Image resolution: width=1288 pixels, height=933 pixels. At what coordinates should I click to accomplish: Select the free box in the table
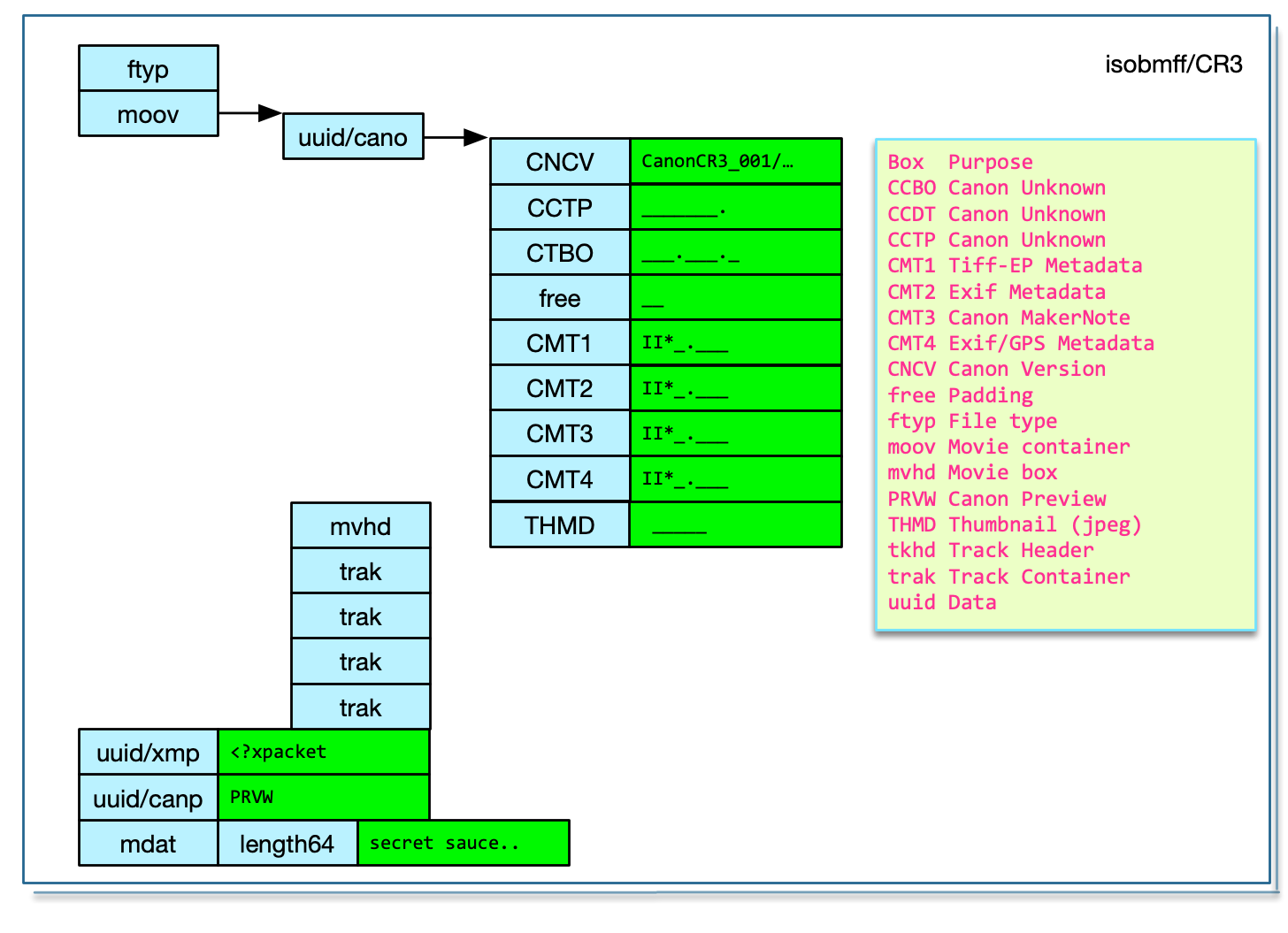point(559,298)
